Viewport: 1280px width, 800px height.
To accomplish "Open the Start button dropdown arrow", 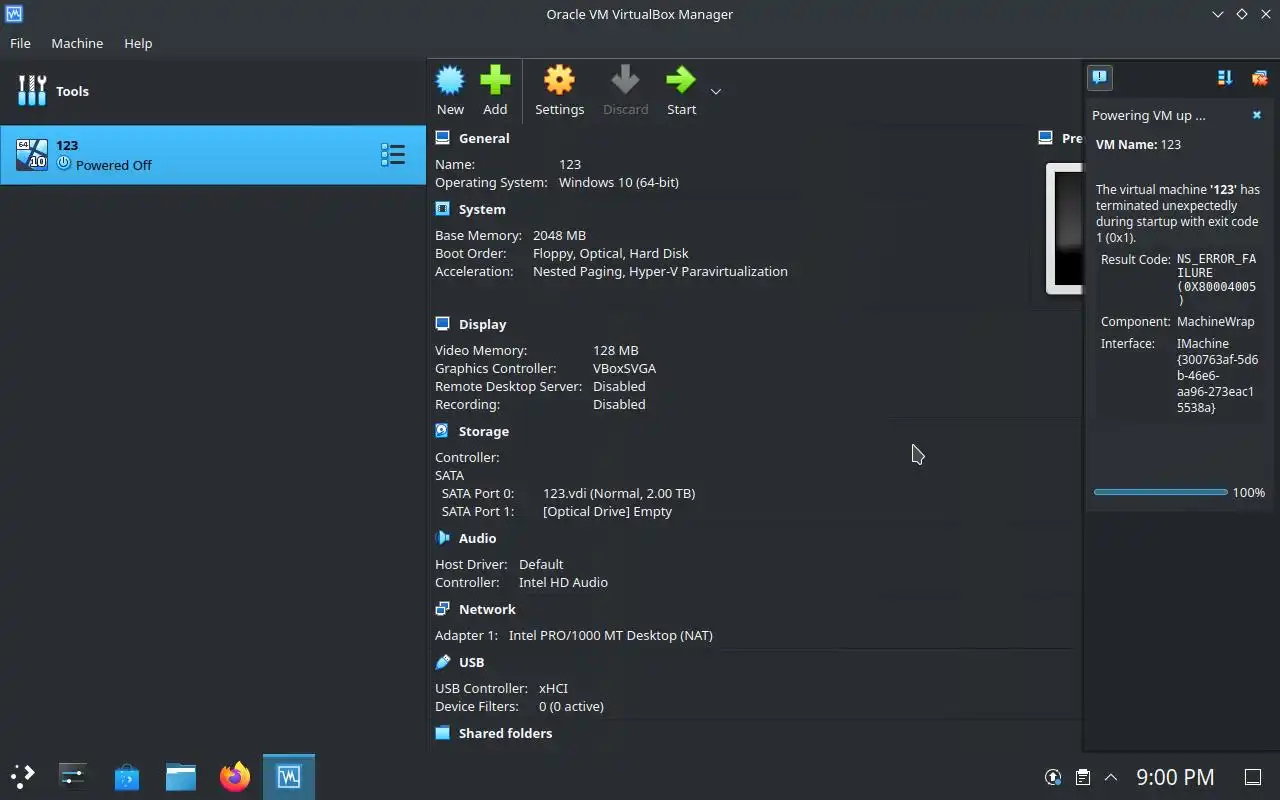I will pos(715,91).
